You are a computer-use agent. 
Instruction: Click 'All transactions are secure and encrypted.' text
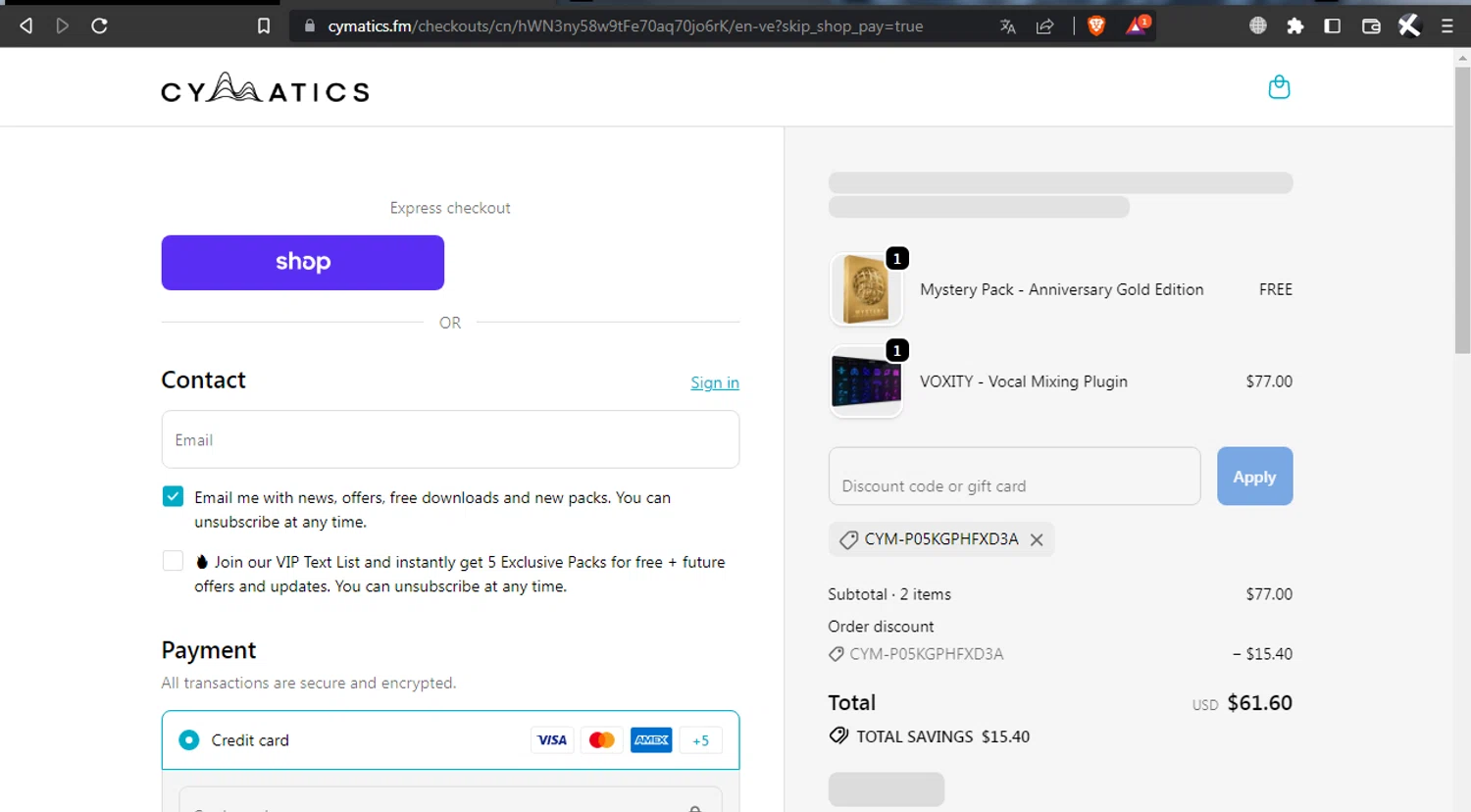pos(309,683)
